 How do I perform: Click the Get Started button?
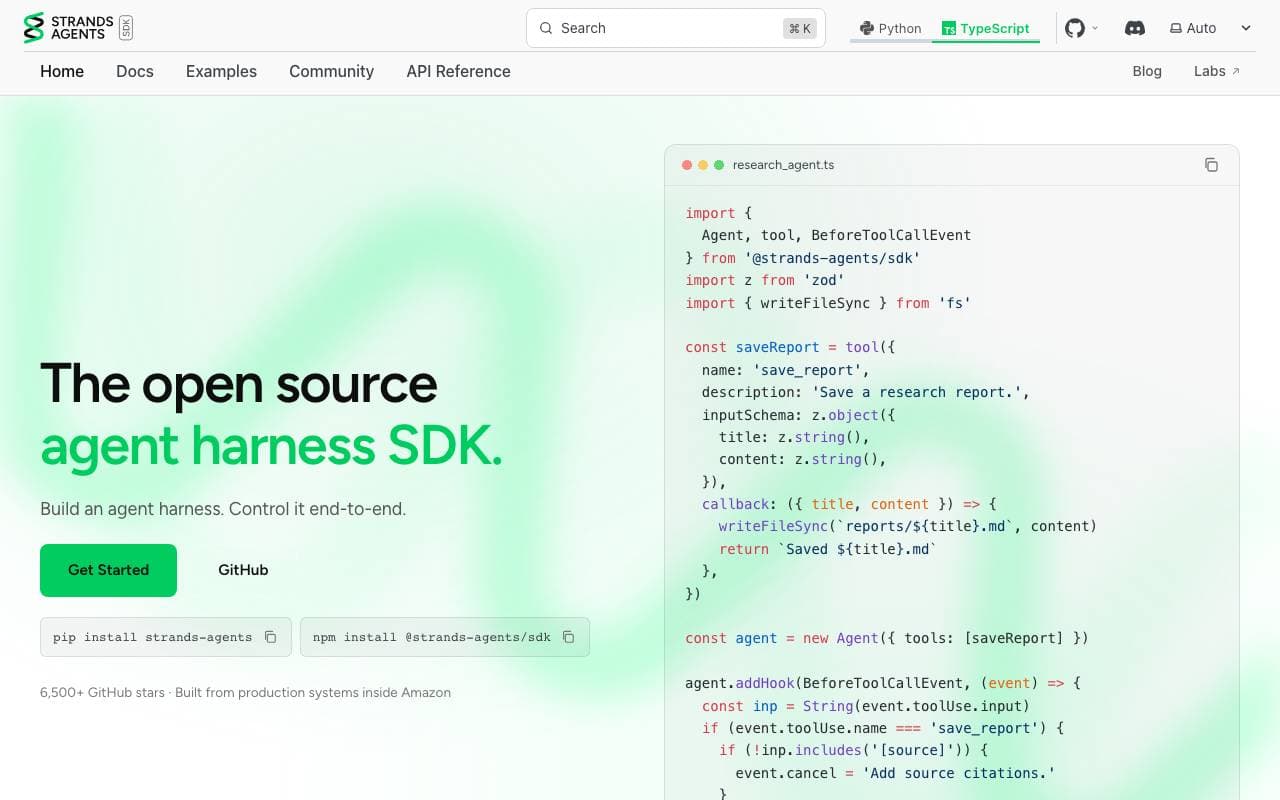(108, 570)
